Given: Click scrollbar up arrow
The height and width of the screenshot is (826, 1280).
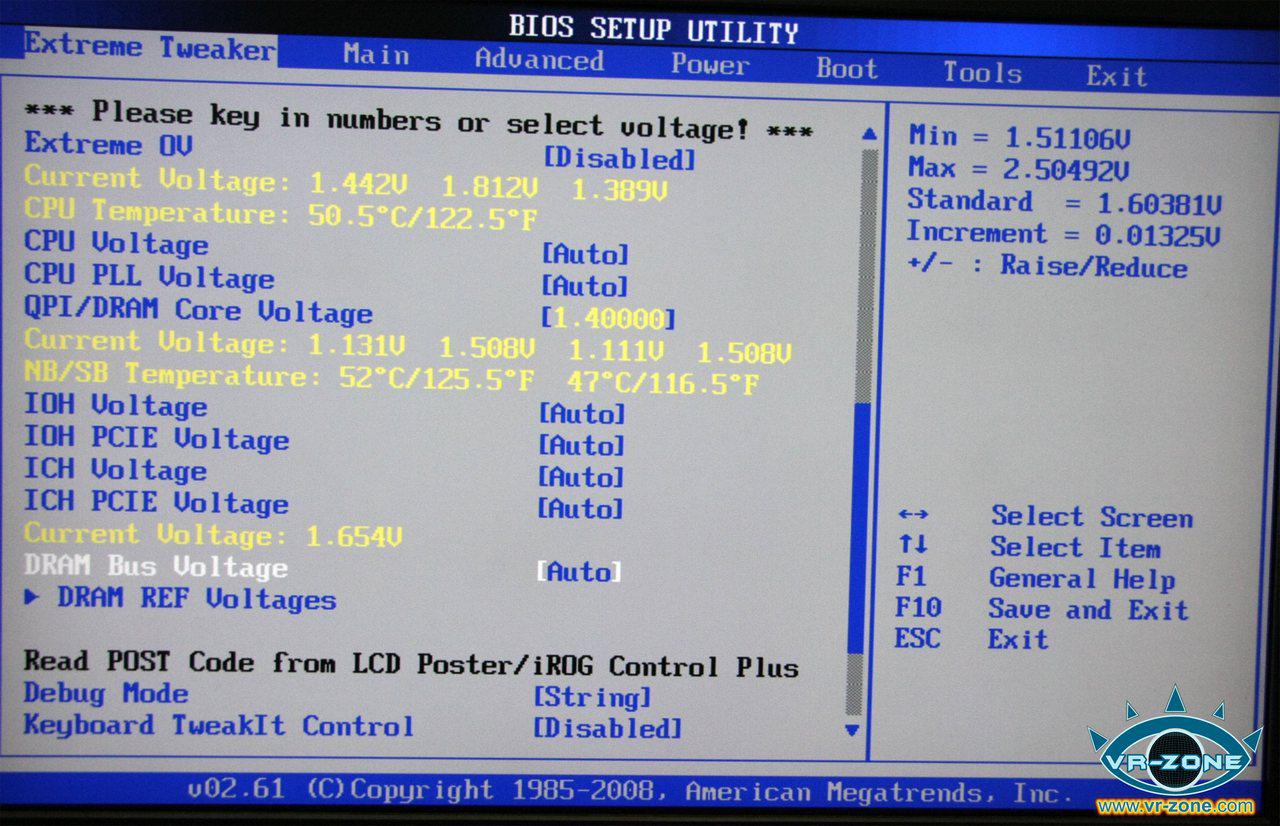Looking at the screenshot, I should coord(869,135).
